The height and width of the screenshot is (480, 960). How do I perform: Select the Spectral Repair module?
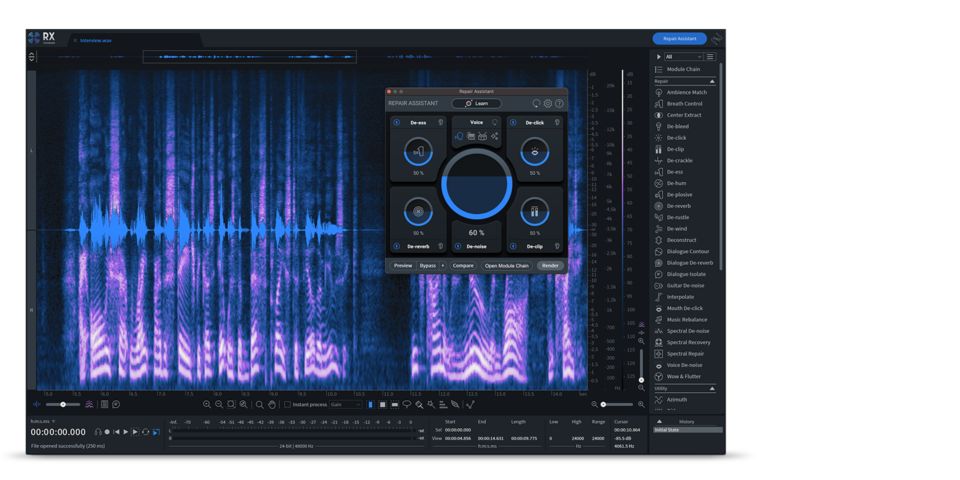tap(685, 354)
